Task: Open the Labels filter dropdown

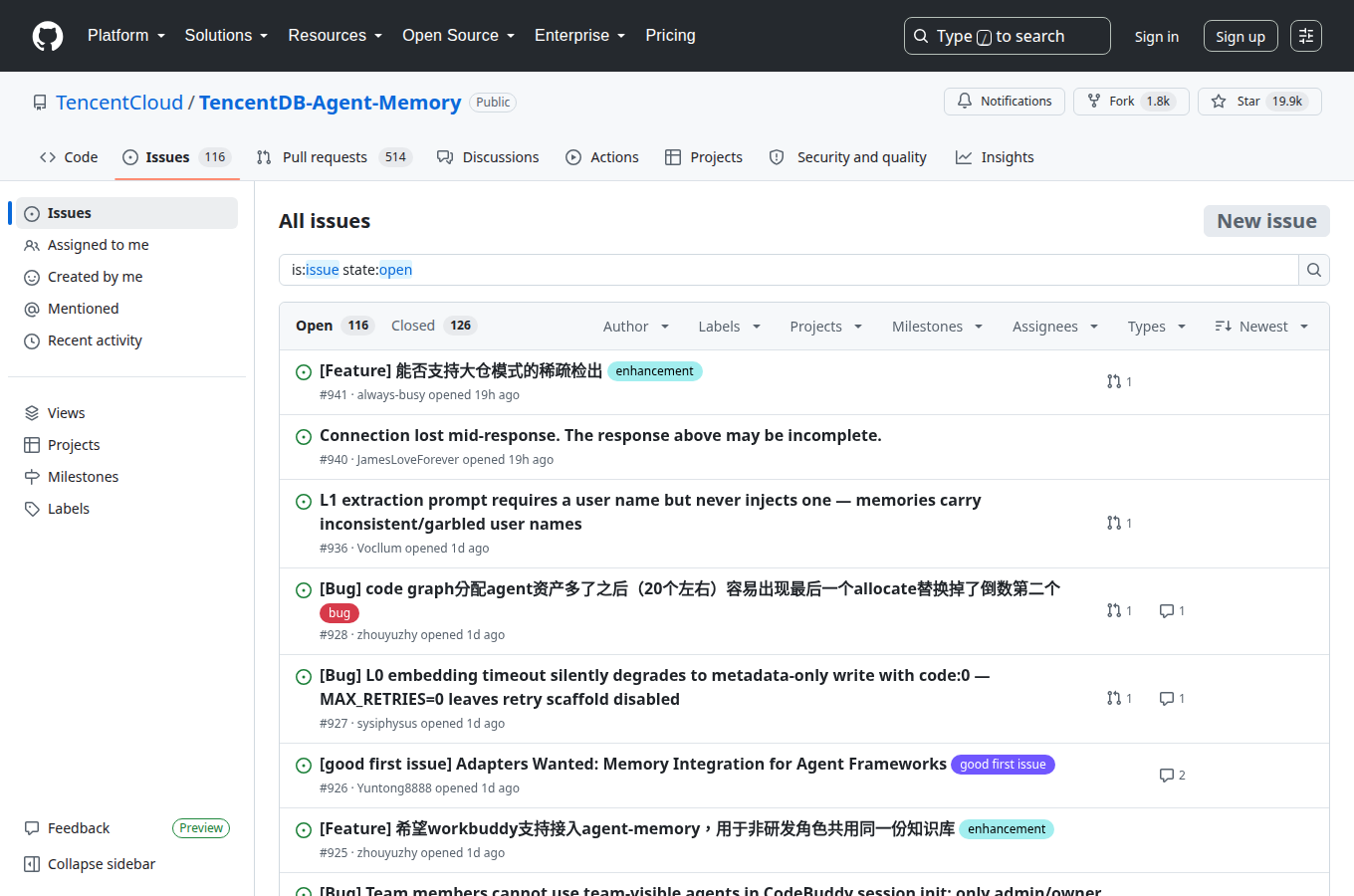Action: 729,327
